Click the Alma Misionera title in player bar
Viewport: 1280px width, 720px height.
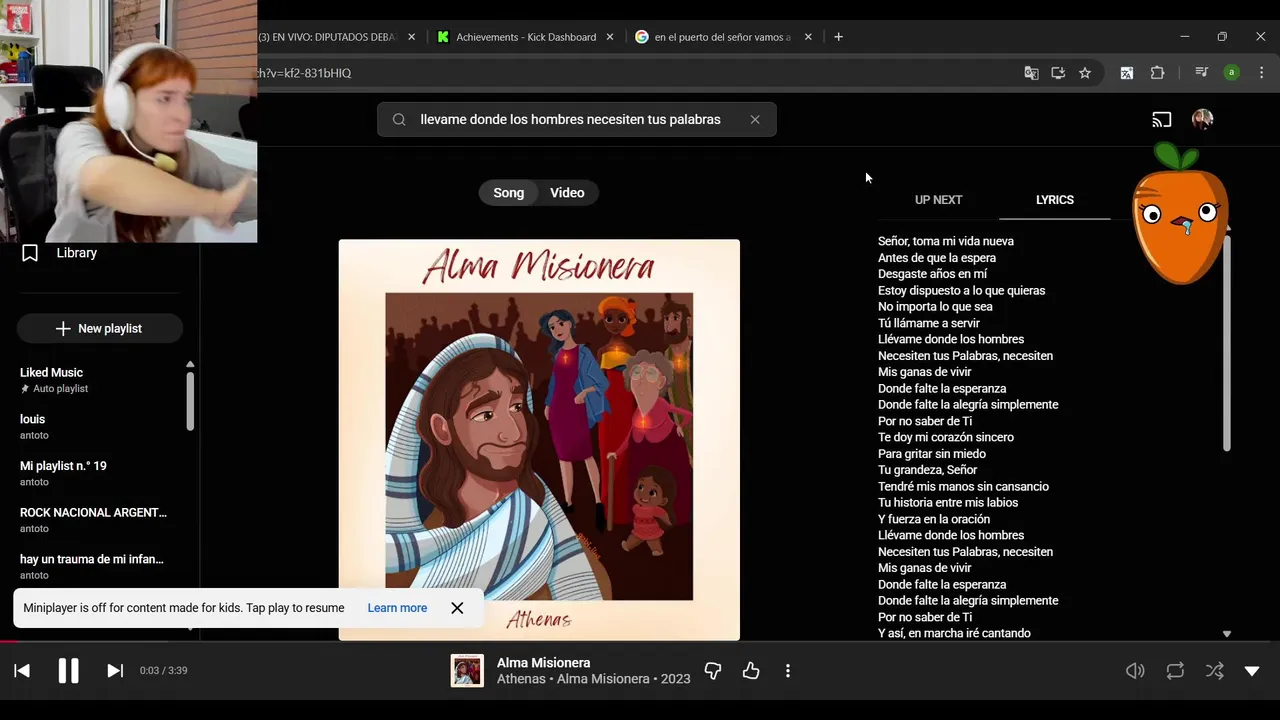pos(543,663)
